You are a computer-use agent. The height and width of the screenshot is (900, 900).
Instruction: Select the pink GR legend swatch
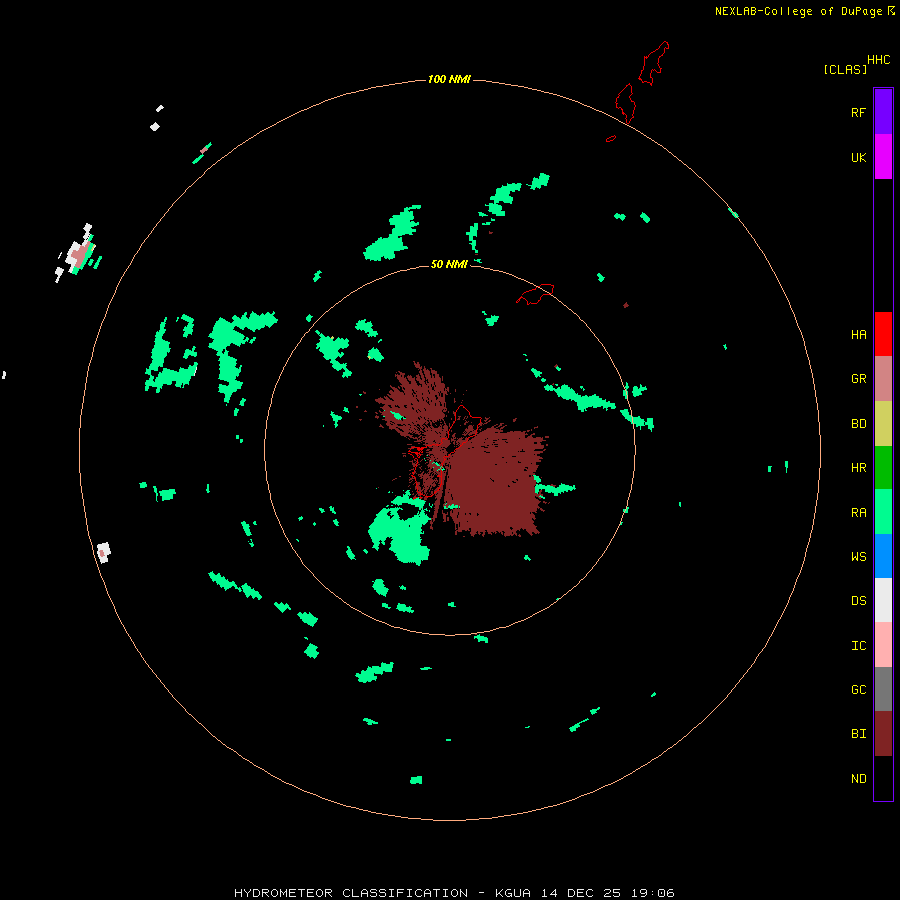[883, 379]
